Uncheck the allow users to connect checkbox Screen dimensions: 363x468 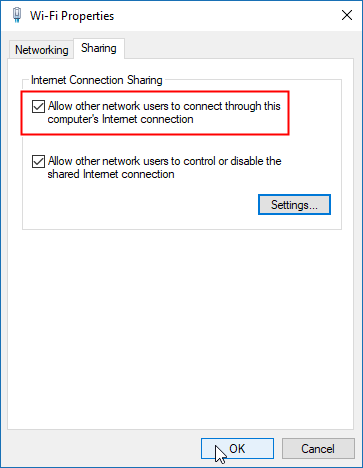coord(38,107)
